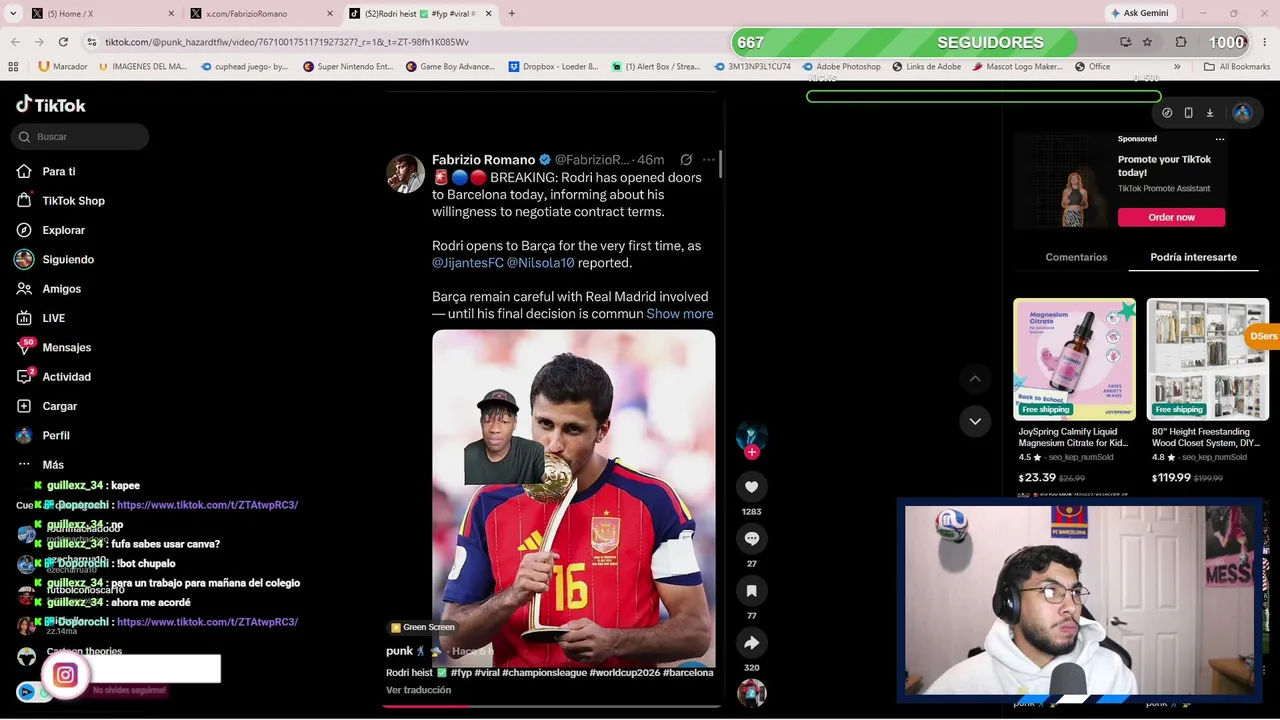The image size is (1280, 720).
Task: Switch to the Home / X browser tab
Action: pyautogui.click(x=101, y=14)
